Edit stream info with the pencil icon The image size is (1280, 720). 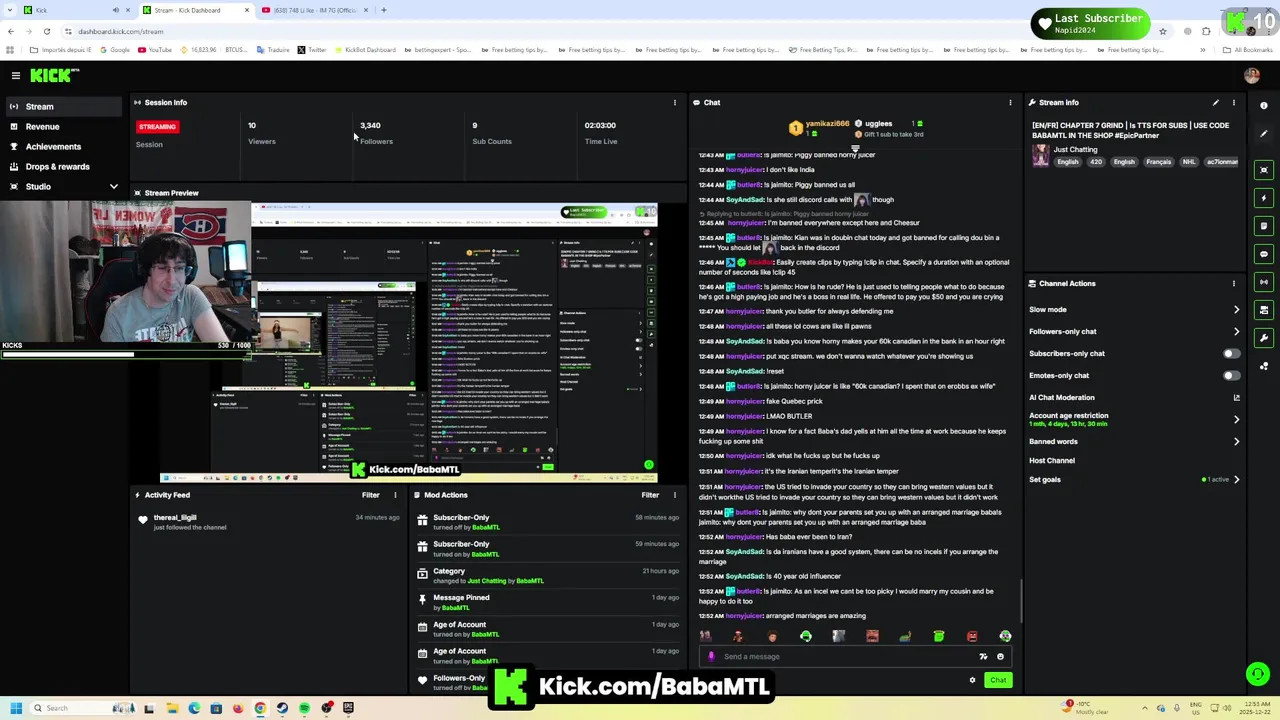click(x=1216, y=102)
